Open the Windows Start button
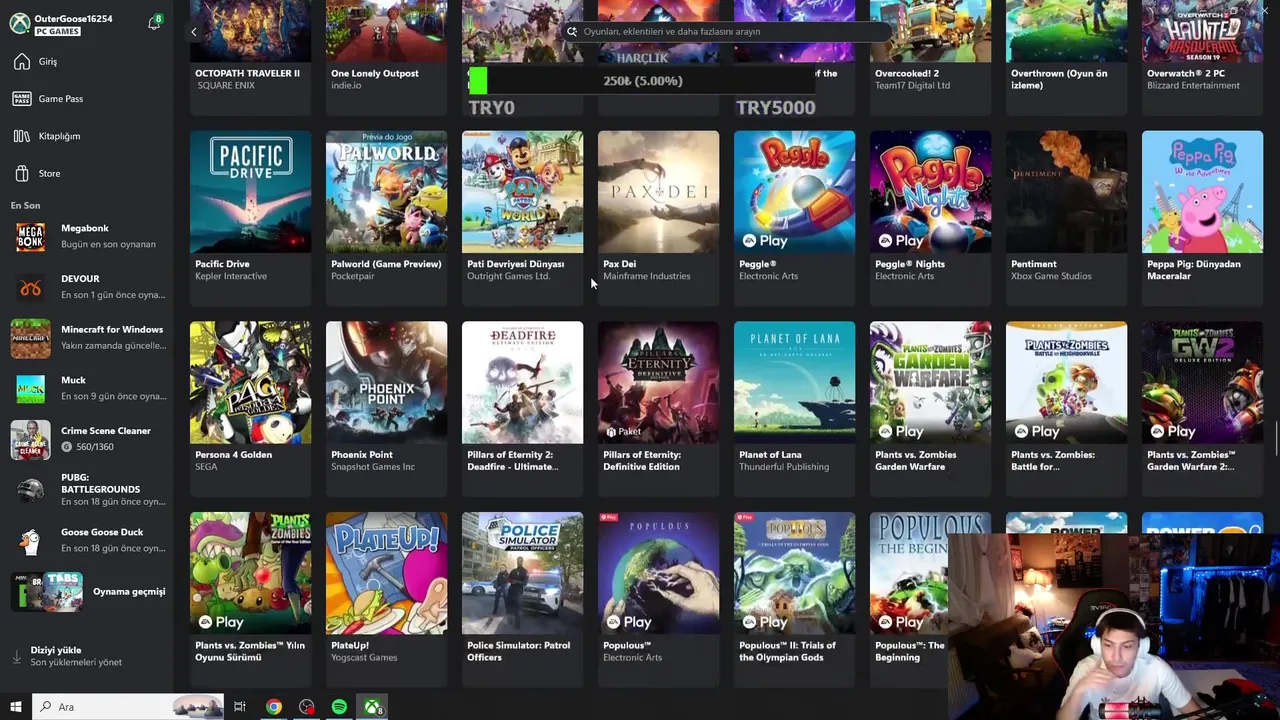The width and height of the screenshot is (1280, 720). pyautogui.click(x=15, y=707)
